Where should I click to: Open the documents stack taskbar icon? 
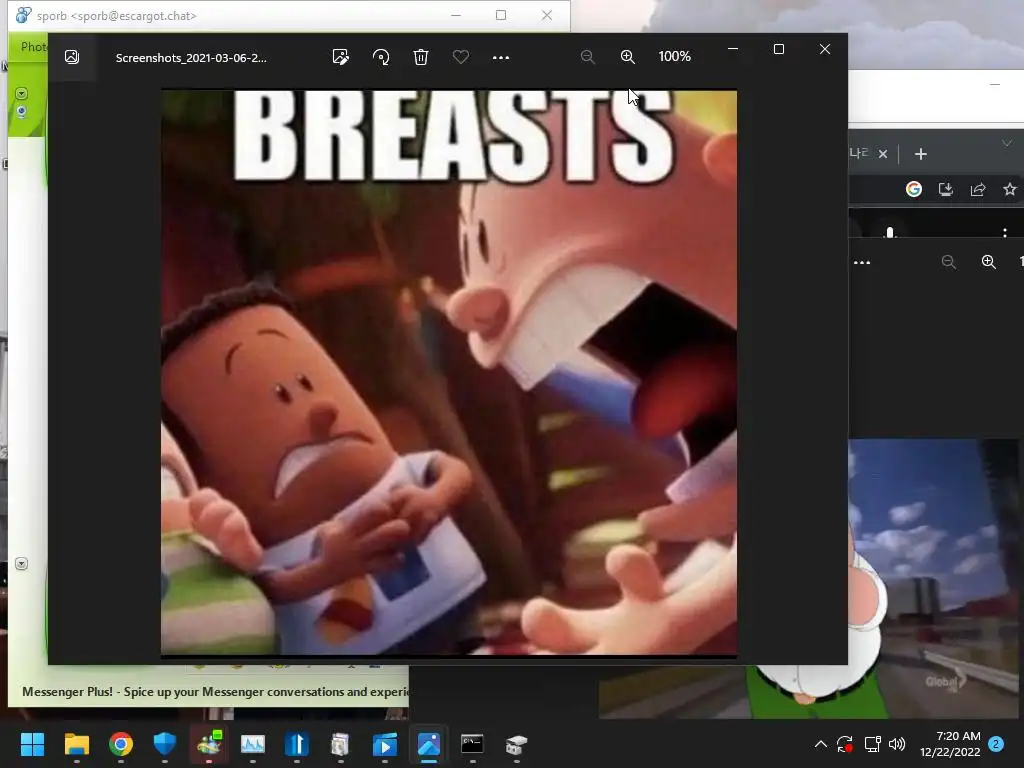pos(340,744)
